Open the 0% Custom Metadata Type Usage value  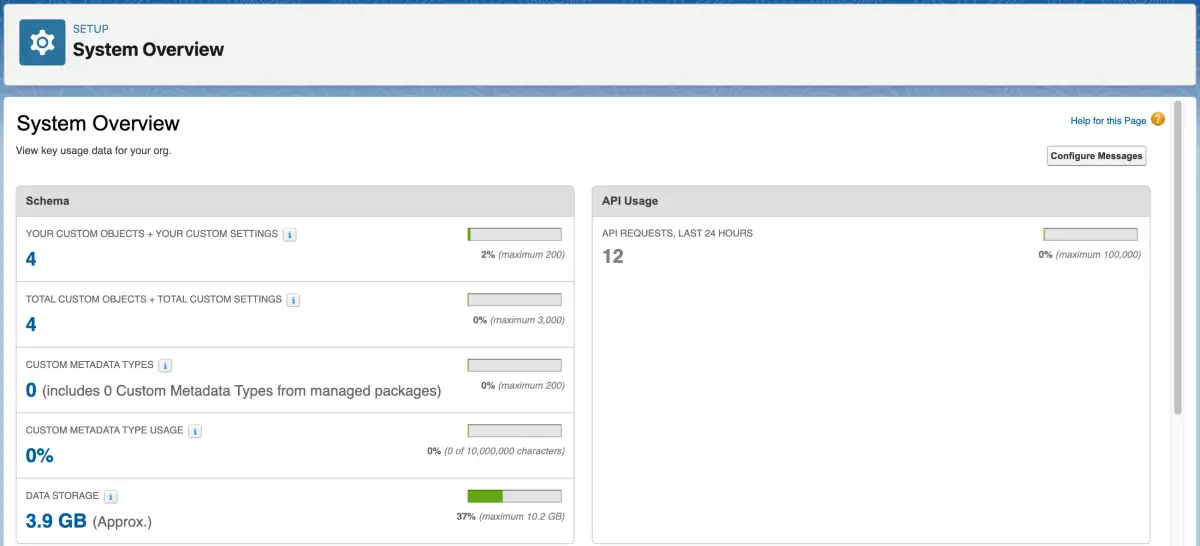pyautogui.click(x=40, y=455)
